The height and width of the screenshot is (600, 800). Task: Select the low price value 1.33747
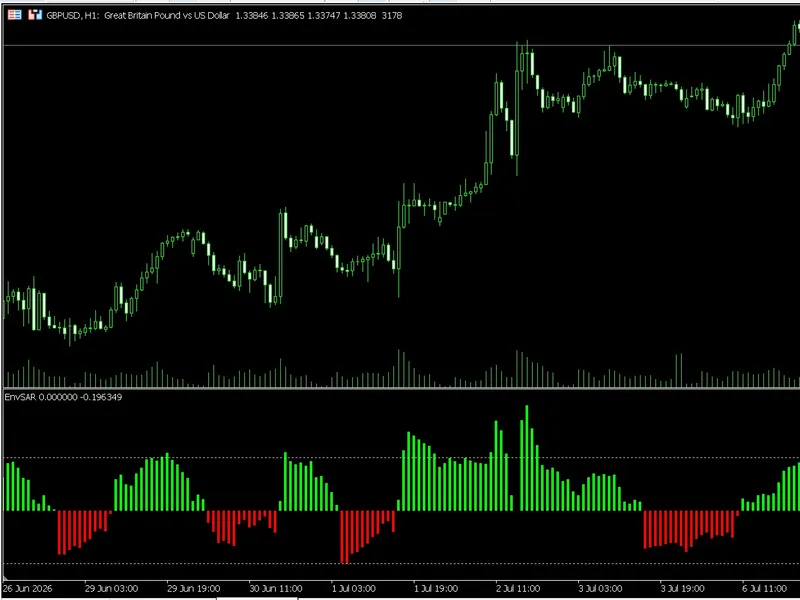point(324,16)
